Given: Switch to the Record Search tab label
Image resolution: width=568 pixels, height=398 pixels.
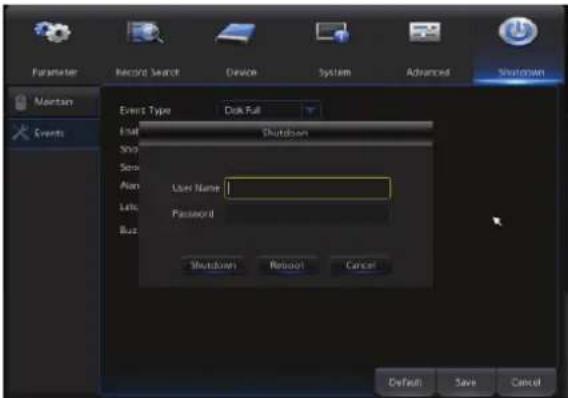Looking at the screenshot, I should [147, 72].
